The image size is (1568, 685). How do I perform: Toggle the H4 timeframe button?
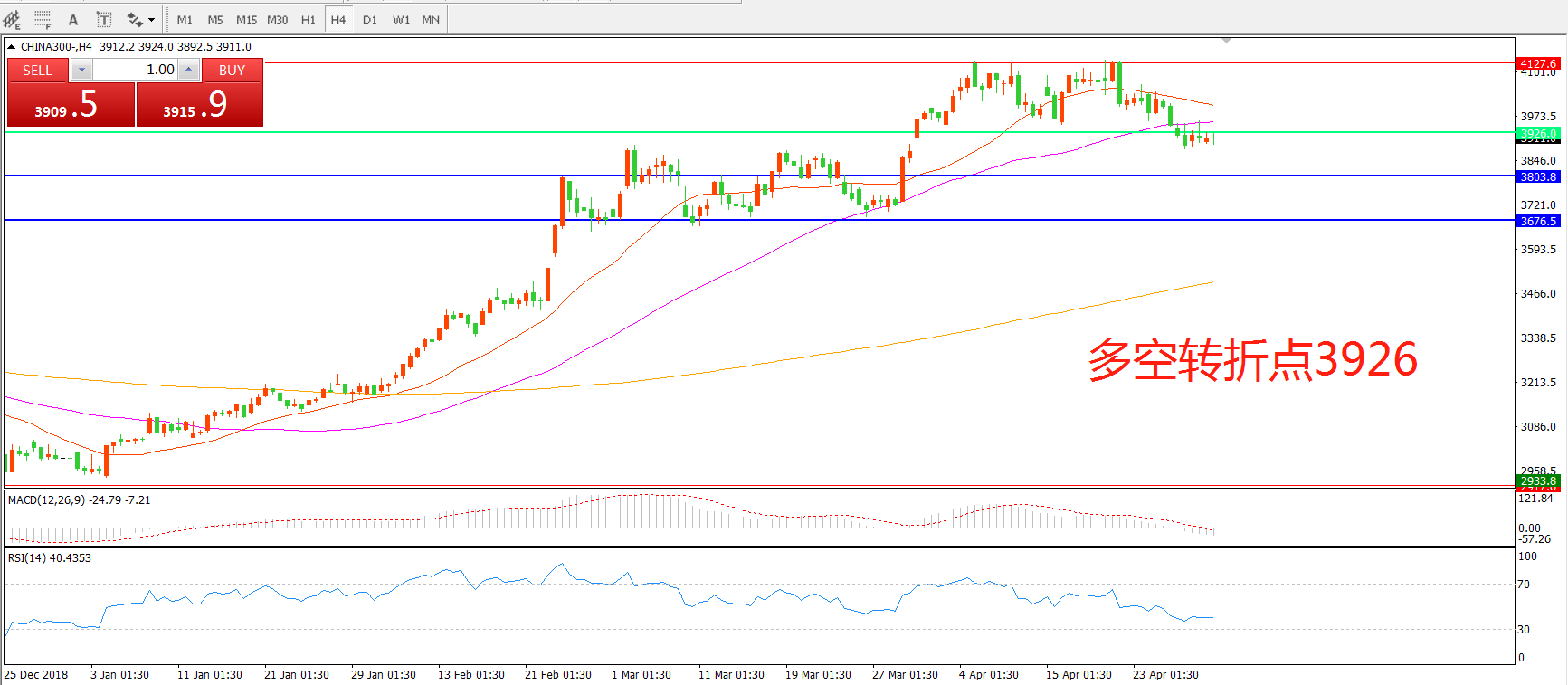[338, 20]
